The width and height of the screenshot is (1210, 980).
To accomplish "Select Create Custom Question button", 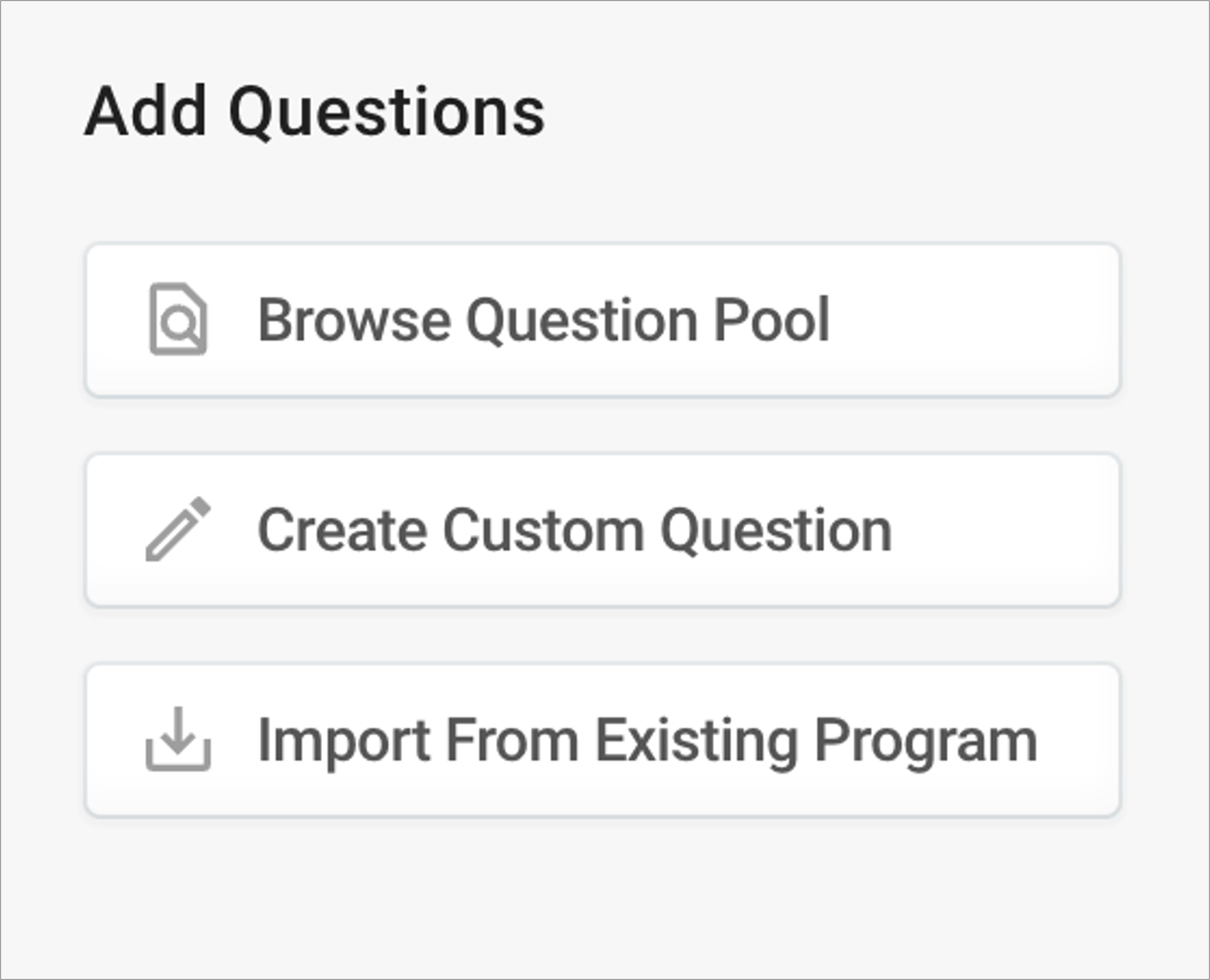I will (602, 530).
